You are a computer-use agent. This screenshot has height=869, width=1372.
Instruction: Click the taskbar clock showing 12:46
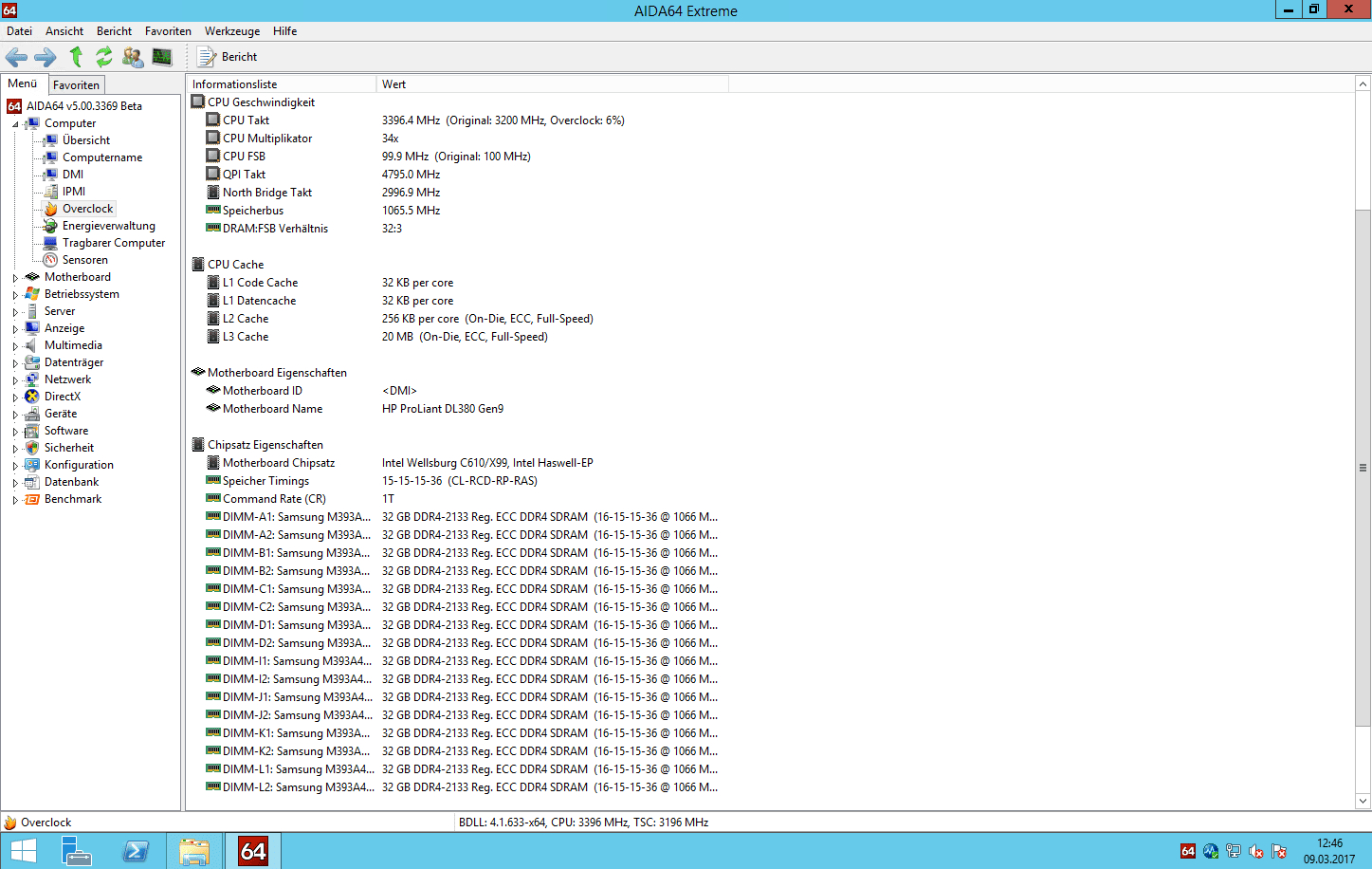[1329, 851]
